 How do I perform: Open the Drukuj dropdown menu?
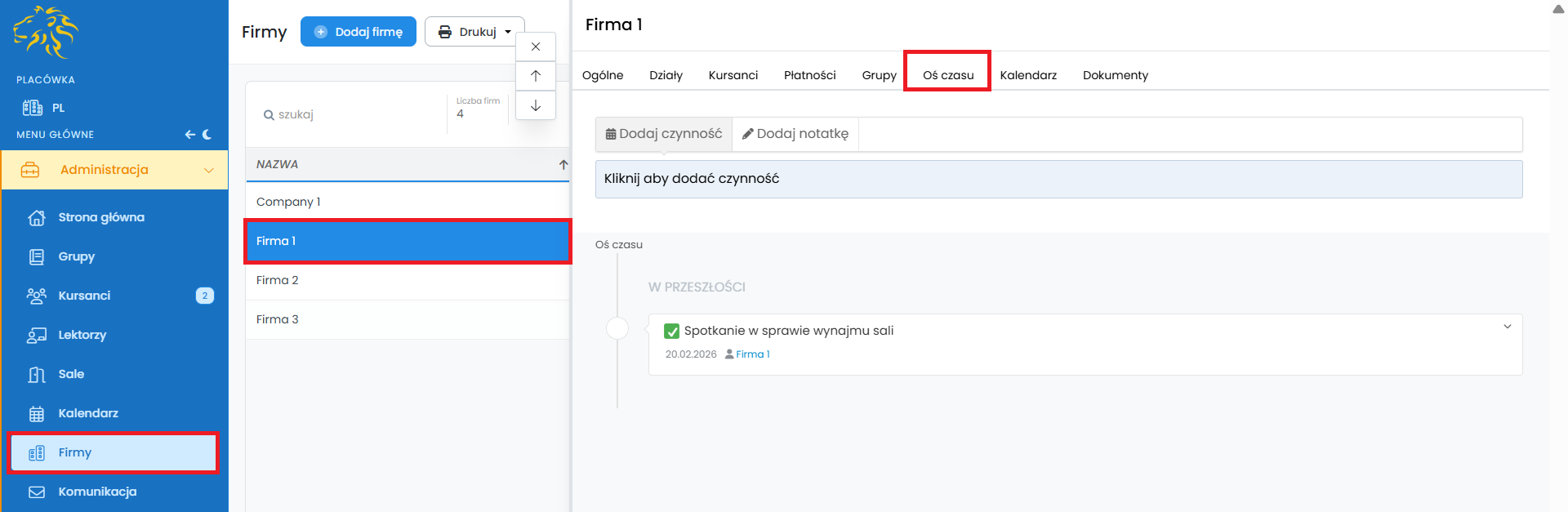click(x=474, y=32)
